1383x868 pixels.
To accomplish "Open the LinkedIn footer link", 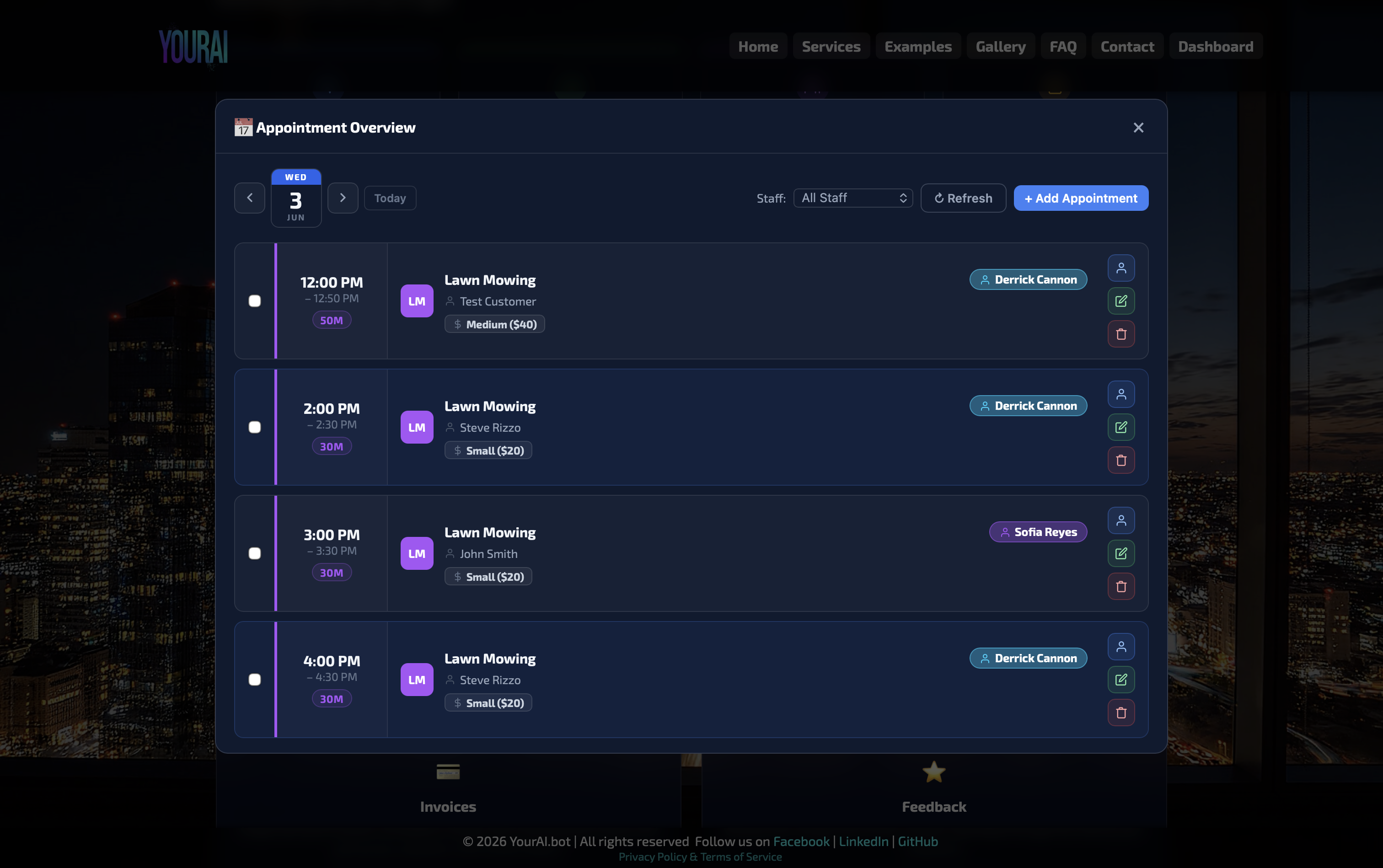I will [x=863, y=841].
